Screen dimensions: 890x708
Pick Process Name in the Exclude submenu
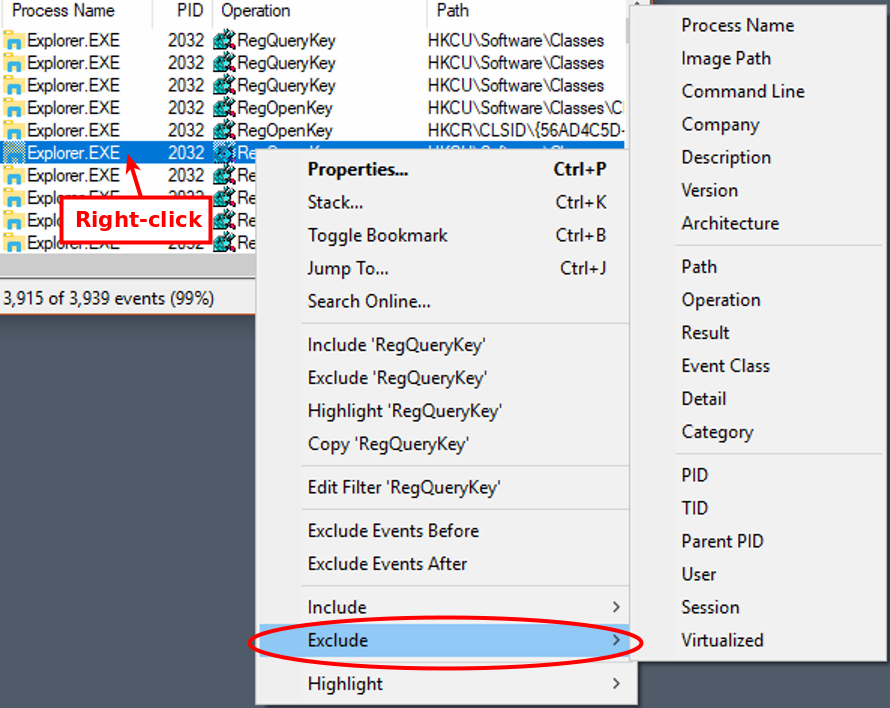[x=737, y=26]
